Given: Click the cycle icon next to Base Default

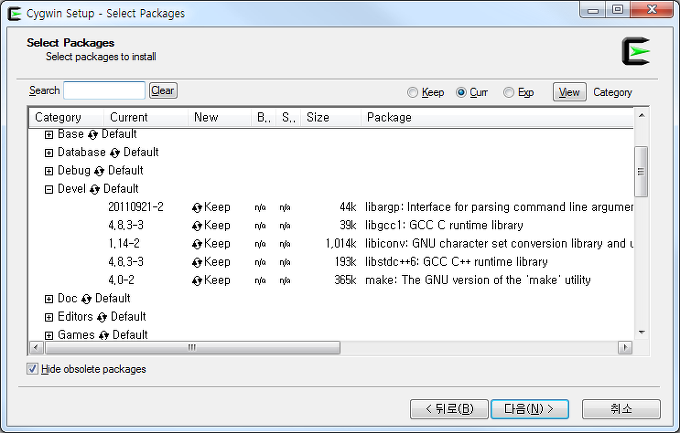Looking at the screenshot, I should [x=92, y=135].
